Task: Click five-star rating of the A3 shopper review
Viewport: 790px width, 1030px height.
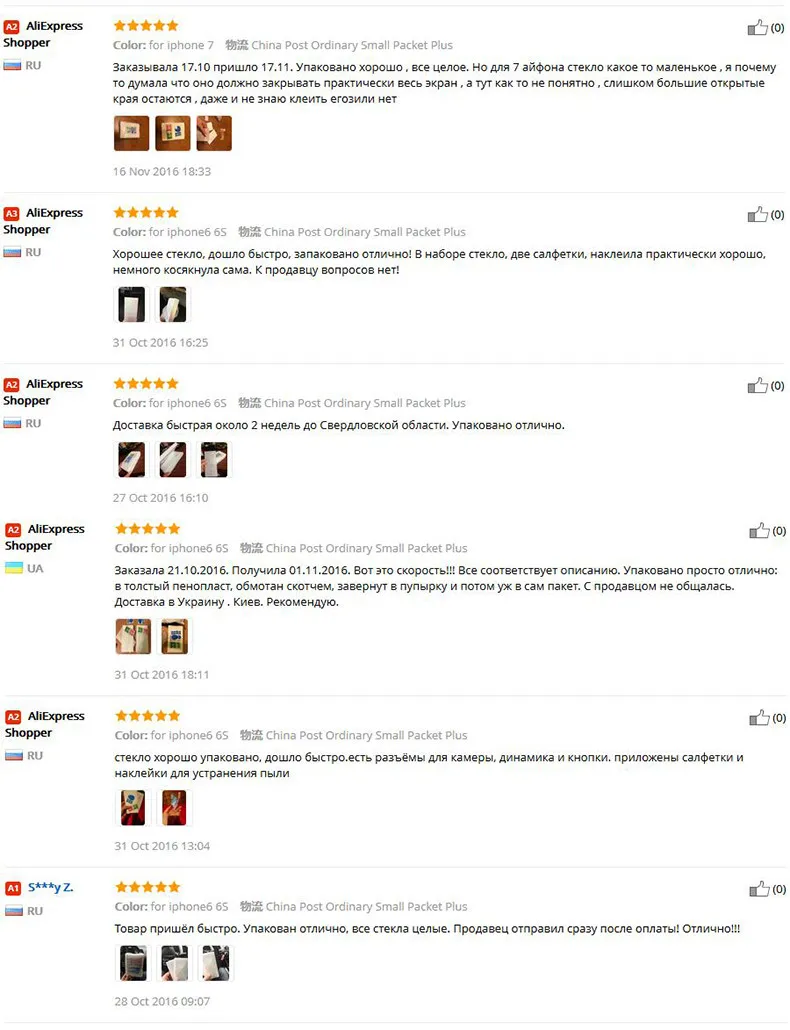Action: (x=146, y=212)
